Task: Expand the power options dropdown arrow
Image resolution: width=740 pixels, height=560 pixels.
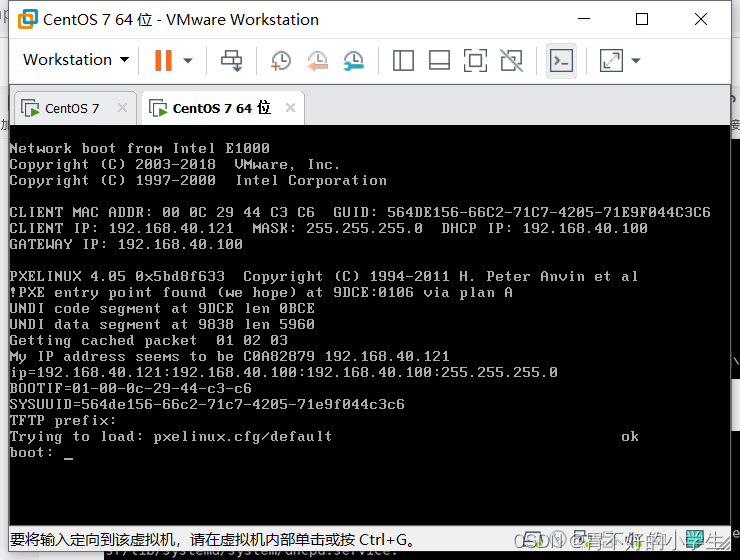Action: click(x=188, y=60)
